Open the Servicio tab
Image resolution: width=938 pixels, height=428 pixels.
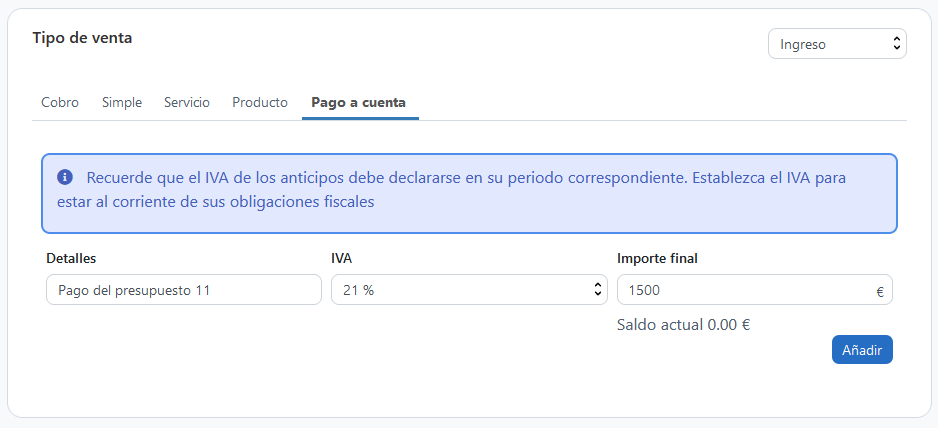pyautogui.click(x=187, y=102)
